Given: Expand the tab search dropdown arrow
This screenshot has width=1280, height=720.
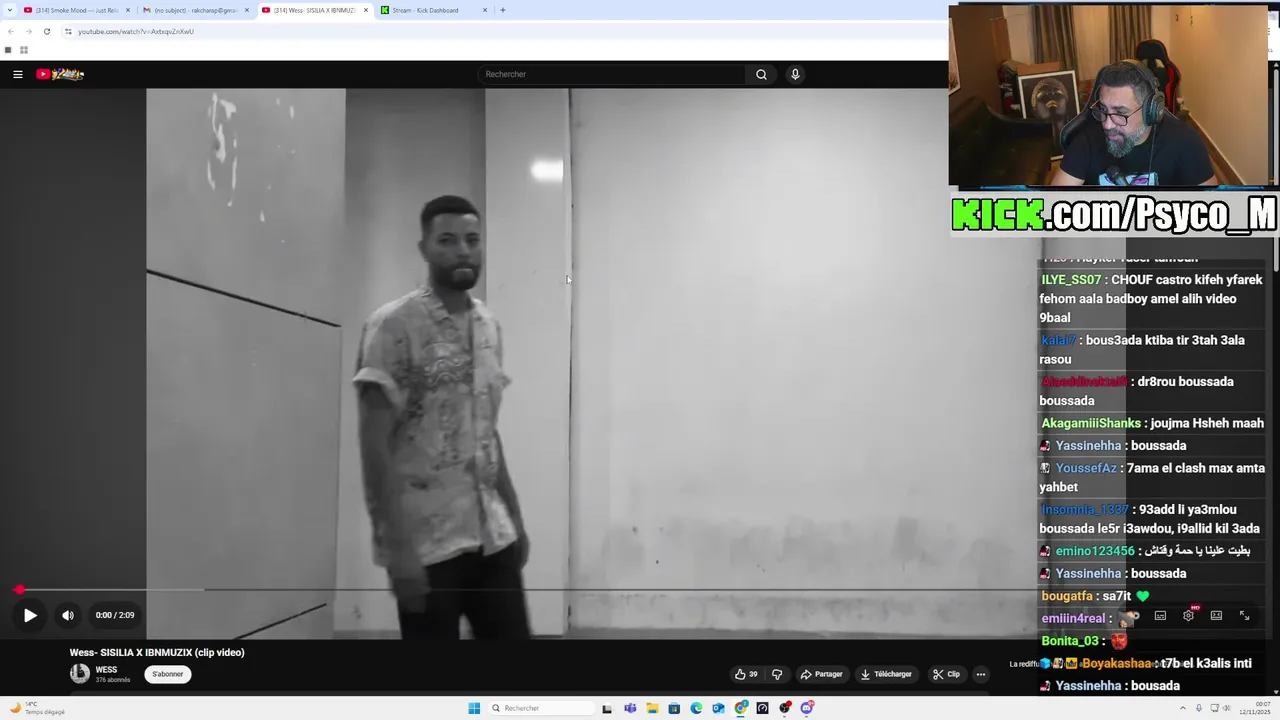Looking at the screenshot, I should click(x=8, y=10).
